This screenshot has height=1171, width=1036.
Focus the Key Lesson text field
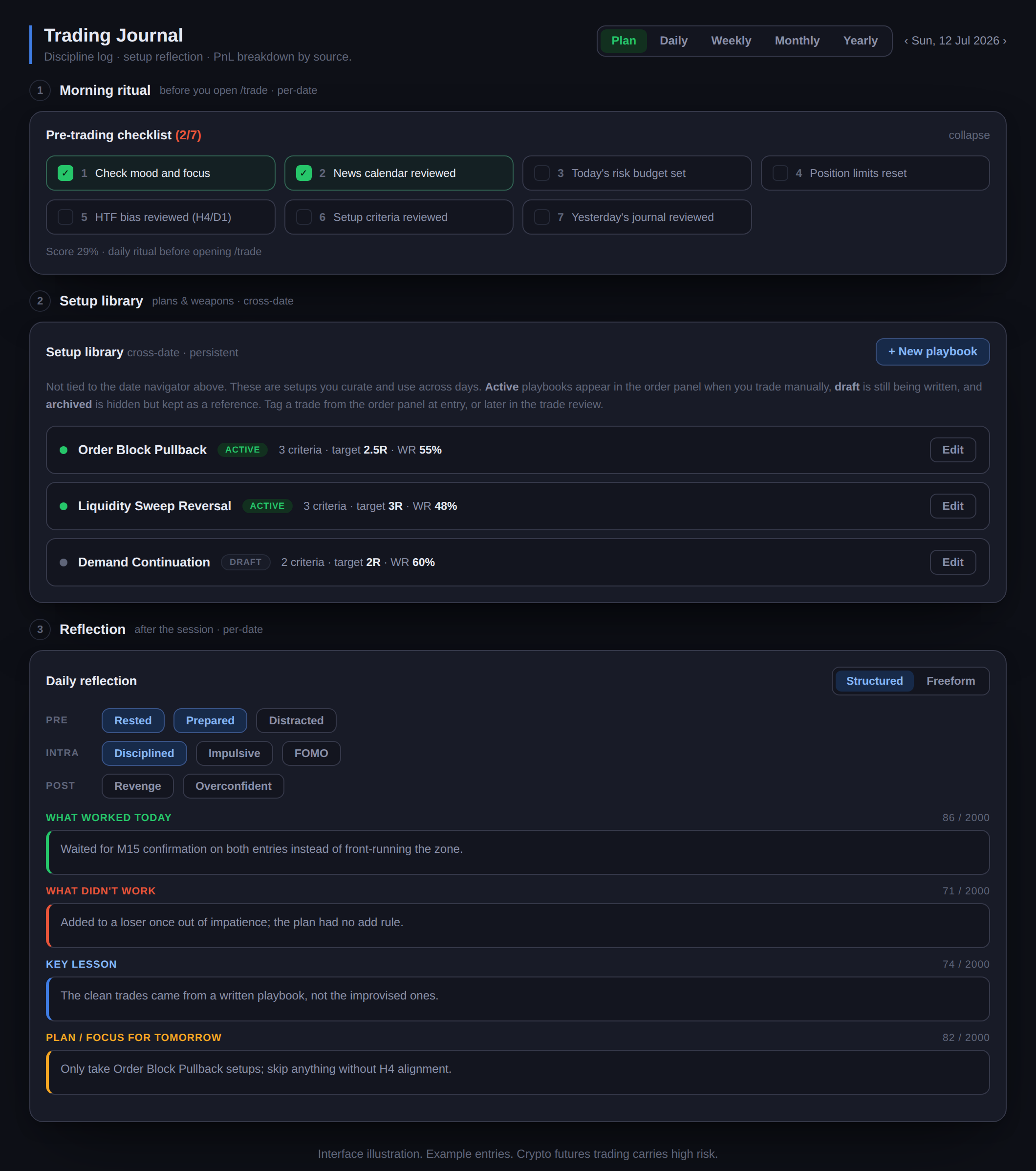click(x=518, y=998)
